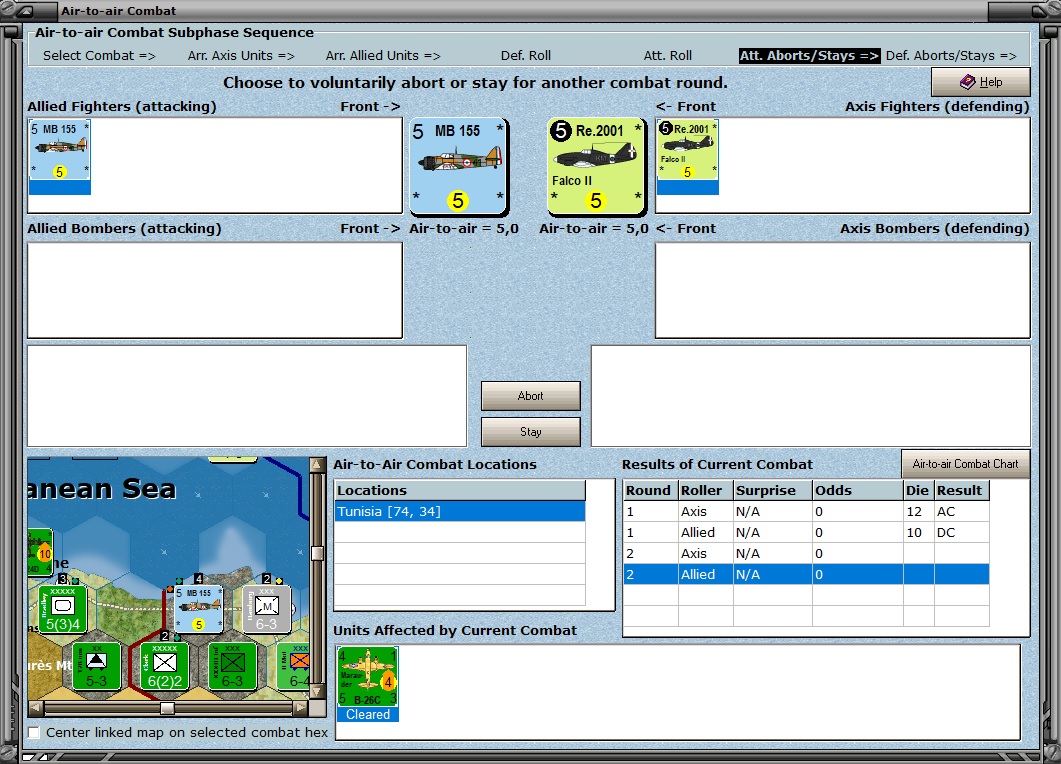Click the Abort button
1061x764 pixels.
click(530, 396)
